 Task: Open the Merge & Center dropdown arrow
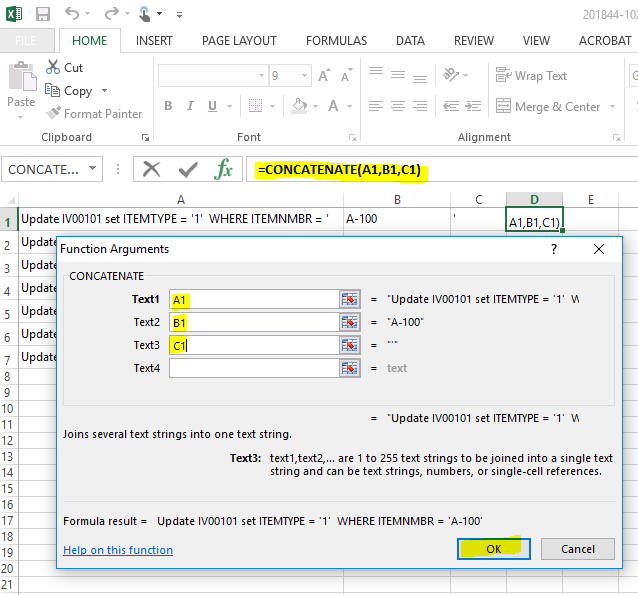(x=610, y=107)
